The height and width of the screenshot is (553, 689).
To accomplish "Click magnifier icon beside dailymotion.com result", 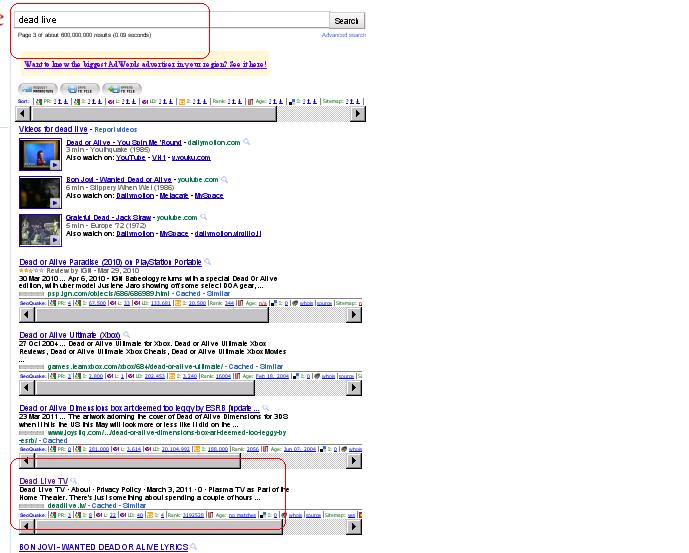I will coord(247,142).
